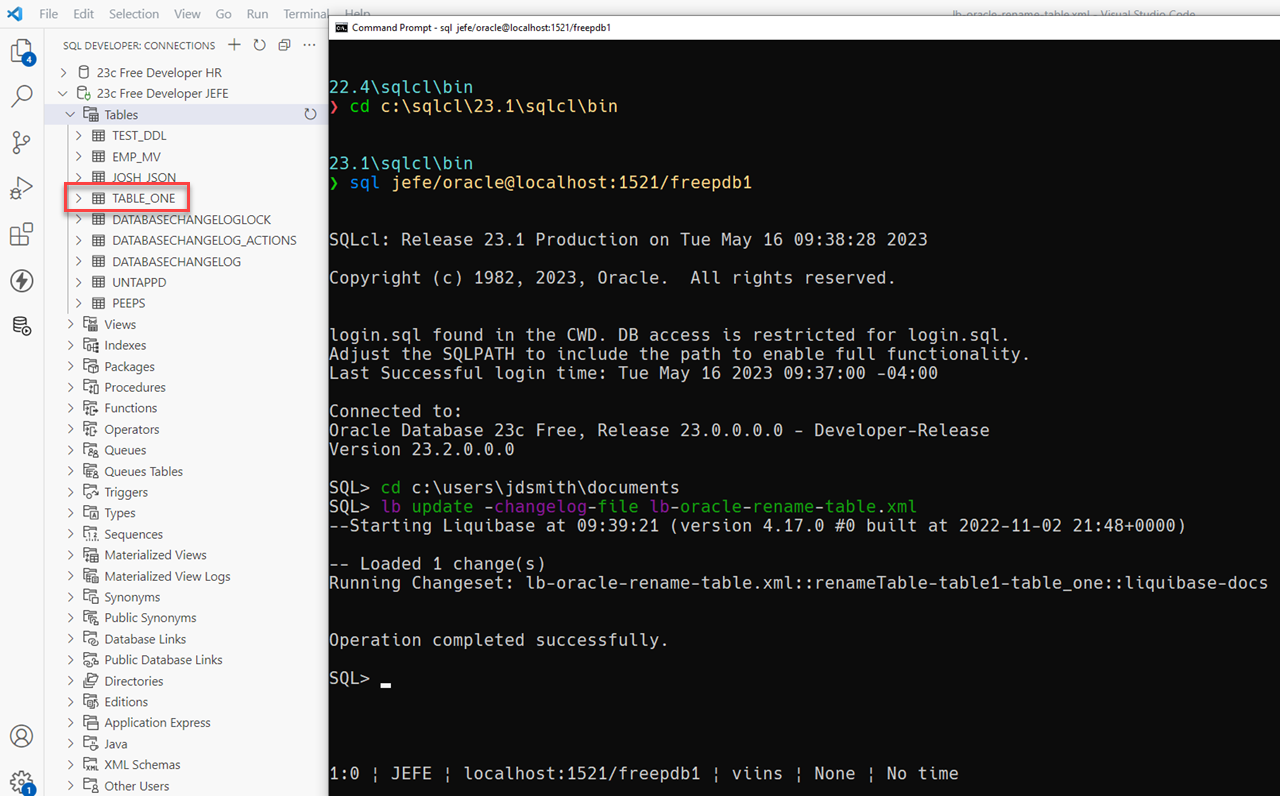
Task: Open the SQL Developer database icon
Action: click(21, 326)
